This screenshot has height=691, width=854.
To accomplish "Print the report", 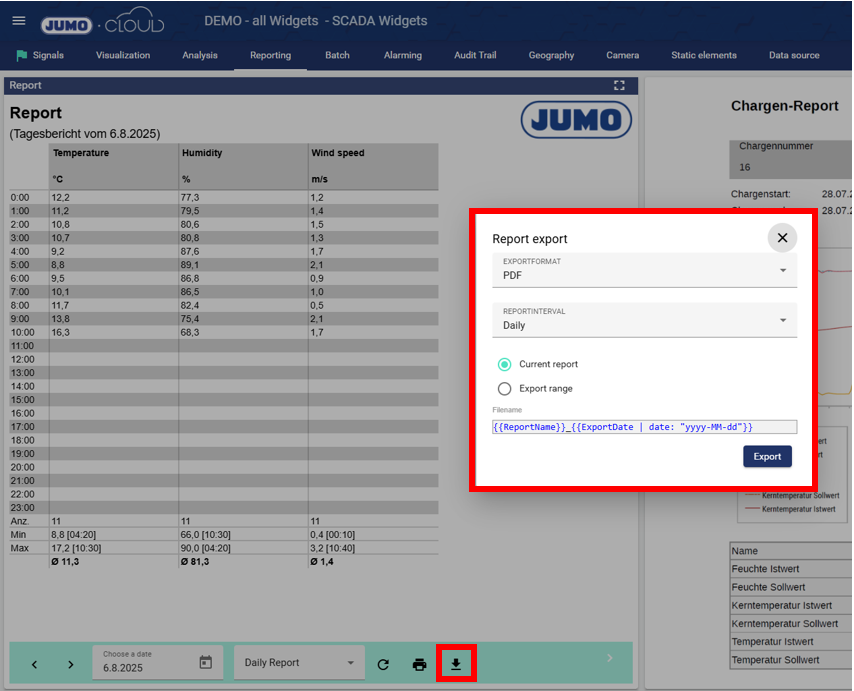I will click(420, 664).
